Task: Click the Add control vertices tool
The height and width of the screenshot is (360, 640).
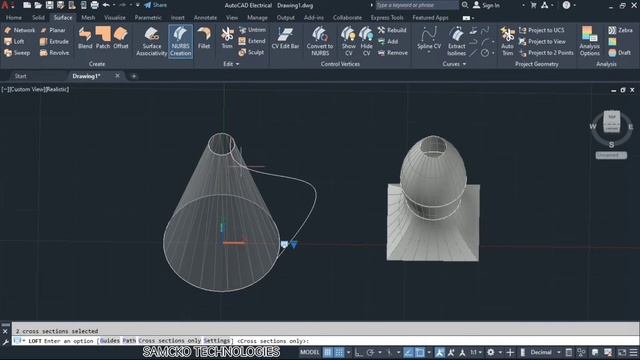Action: [x=388, y=42]
